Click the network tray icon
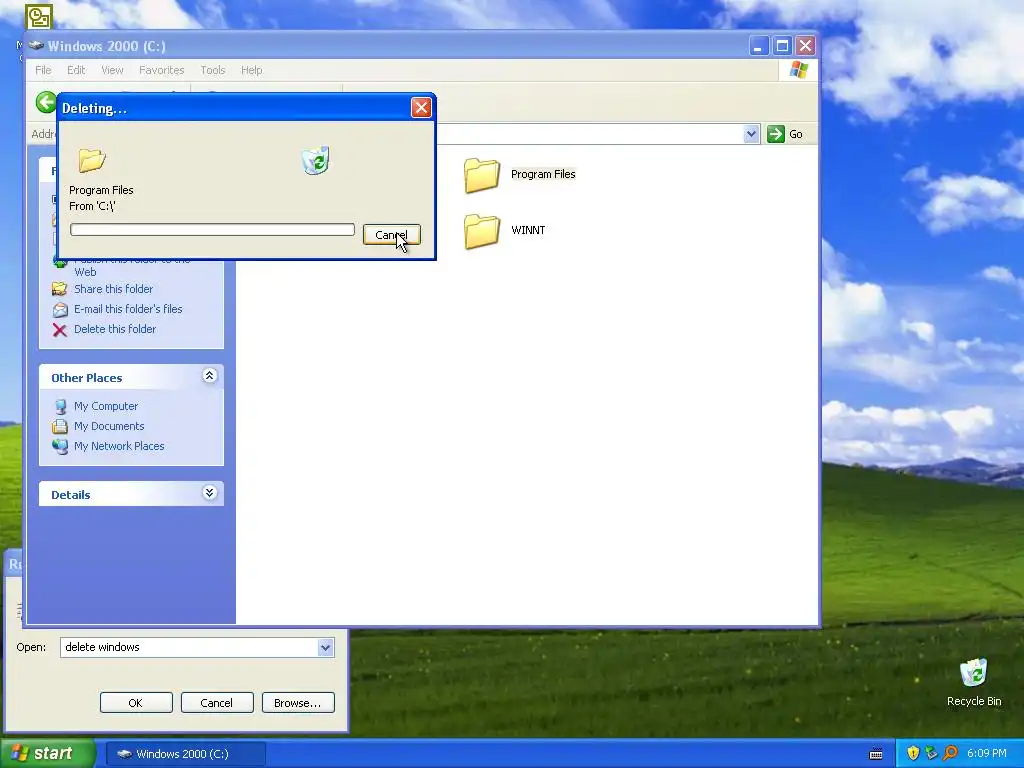1024x768 pixels. (x=931, y=754)
